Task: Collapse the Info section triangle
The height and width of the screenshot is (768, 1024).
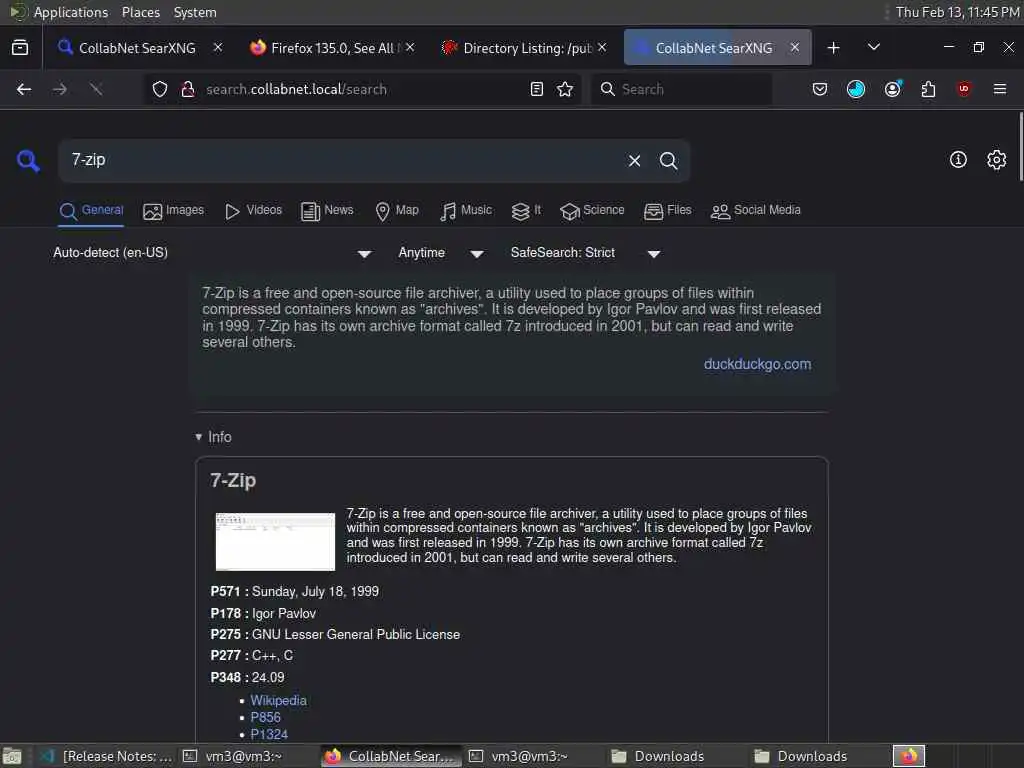Action: click(199, 437)
